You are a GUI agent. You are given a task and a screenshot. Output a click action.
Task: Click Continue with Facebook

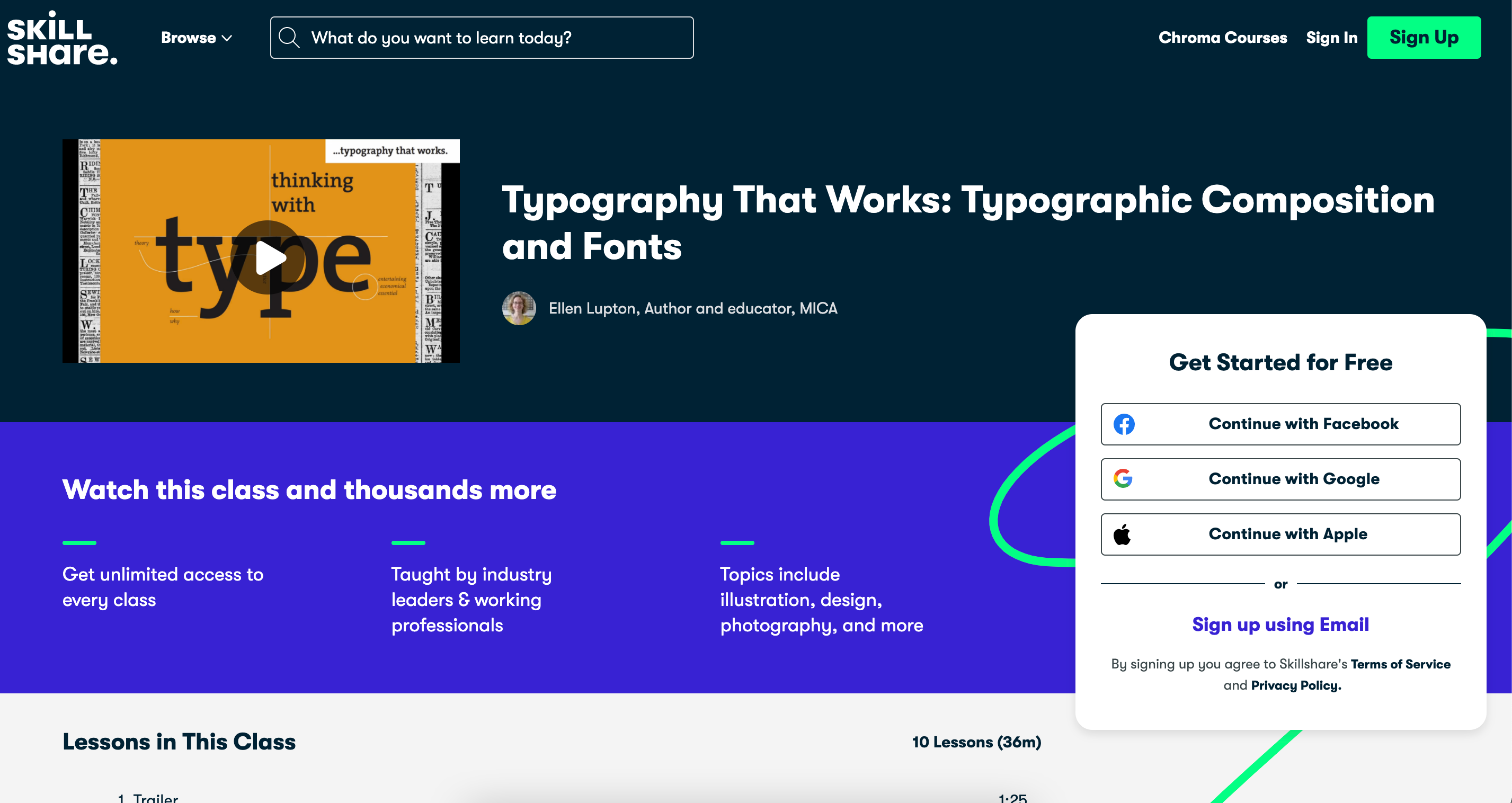(1280, 424)
